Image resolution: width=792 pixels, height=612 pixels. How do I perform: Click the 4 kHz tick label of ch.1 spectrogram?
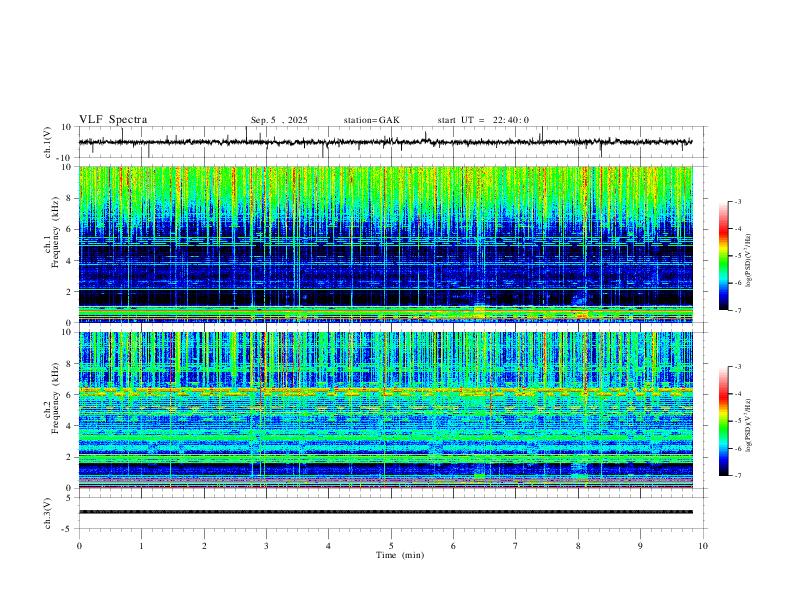point(69,261)
